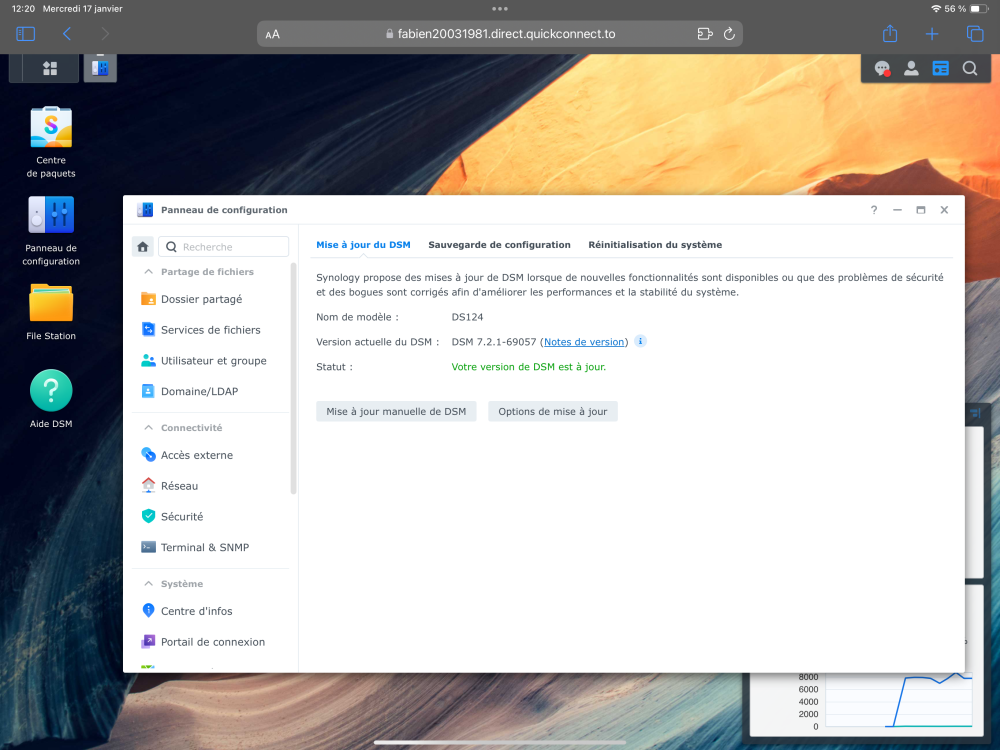Click the DSM main menu grid icon
Screen dimensions: 1000x750
tap(49, 68)
